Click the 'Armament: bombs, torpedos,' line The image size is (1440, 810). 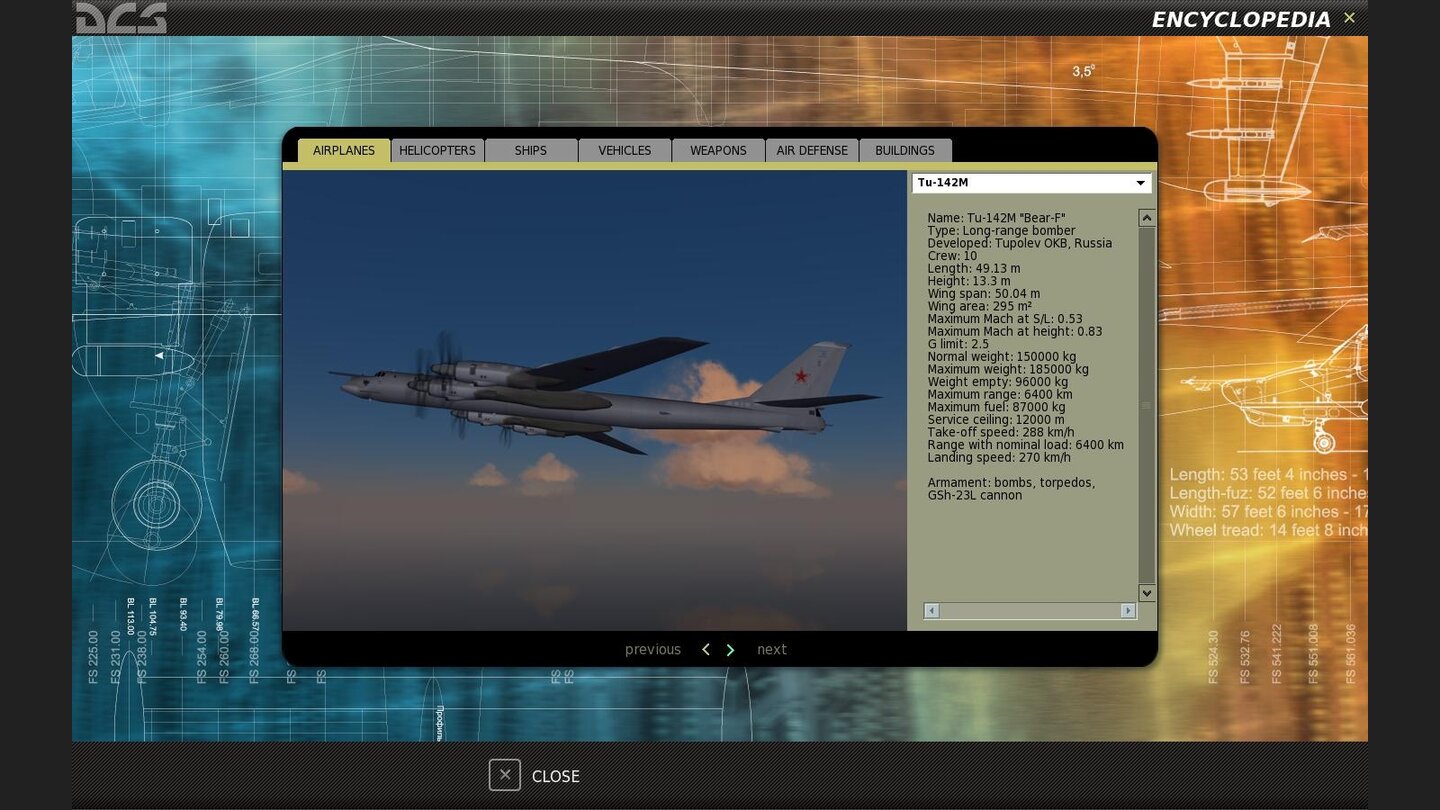1011,483
